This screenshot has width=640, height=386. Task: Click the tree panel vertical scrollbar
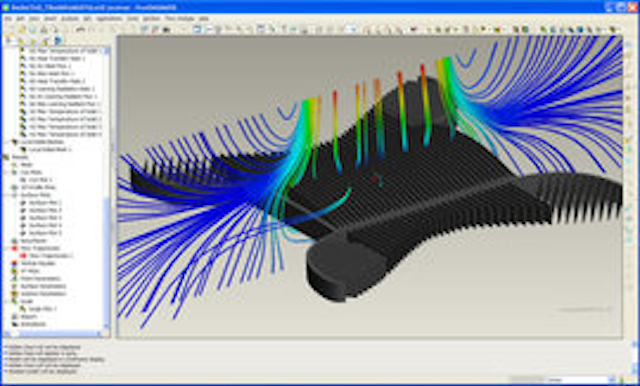click(107, 188)
